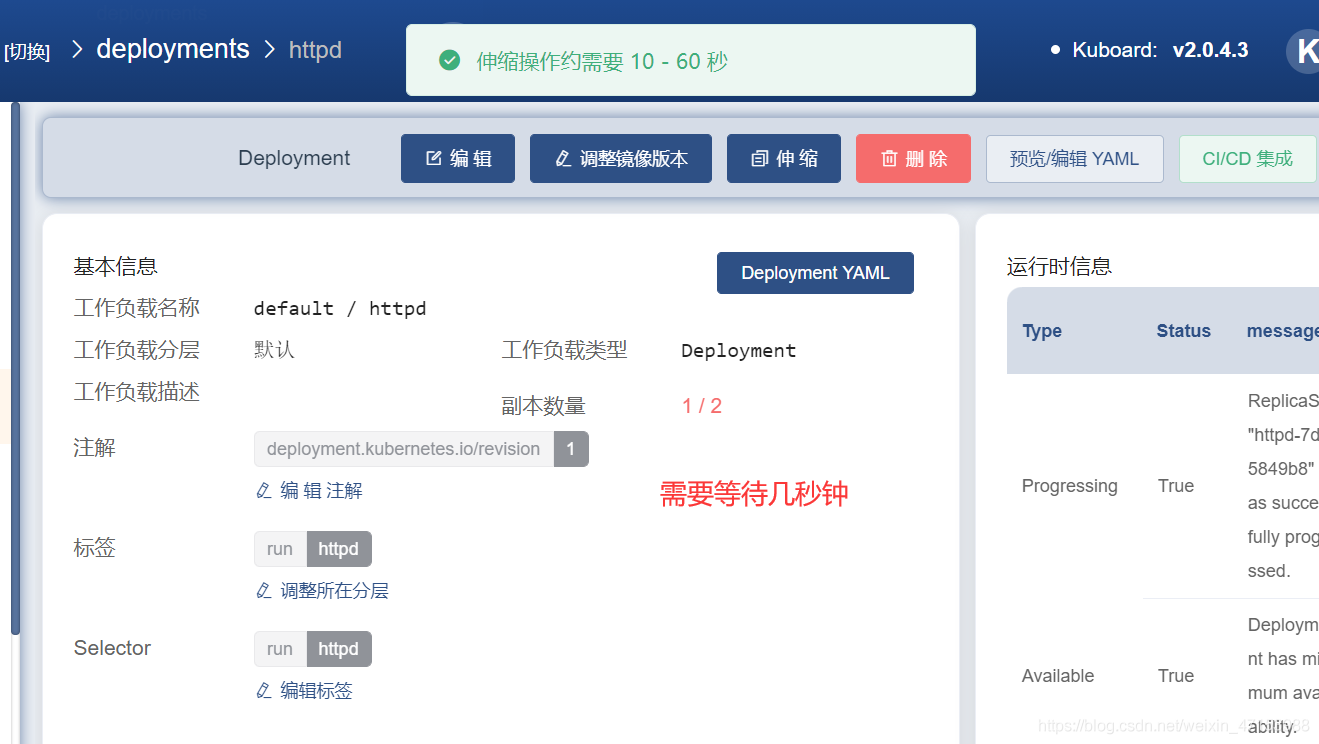Open CI/CD 集成 integration

[1248, 158]
